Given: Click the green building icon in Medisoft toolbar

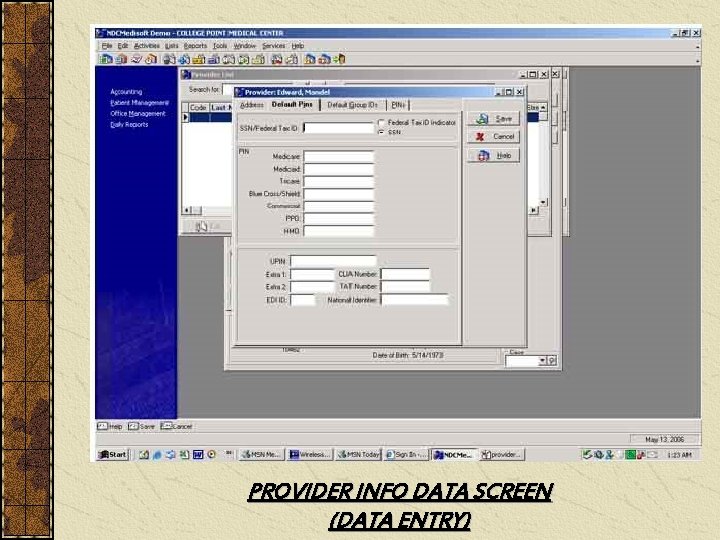Looking at the screenshot, I should point(106,59).
